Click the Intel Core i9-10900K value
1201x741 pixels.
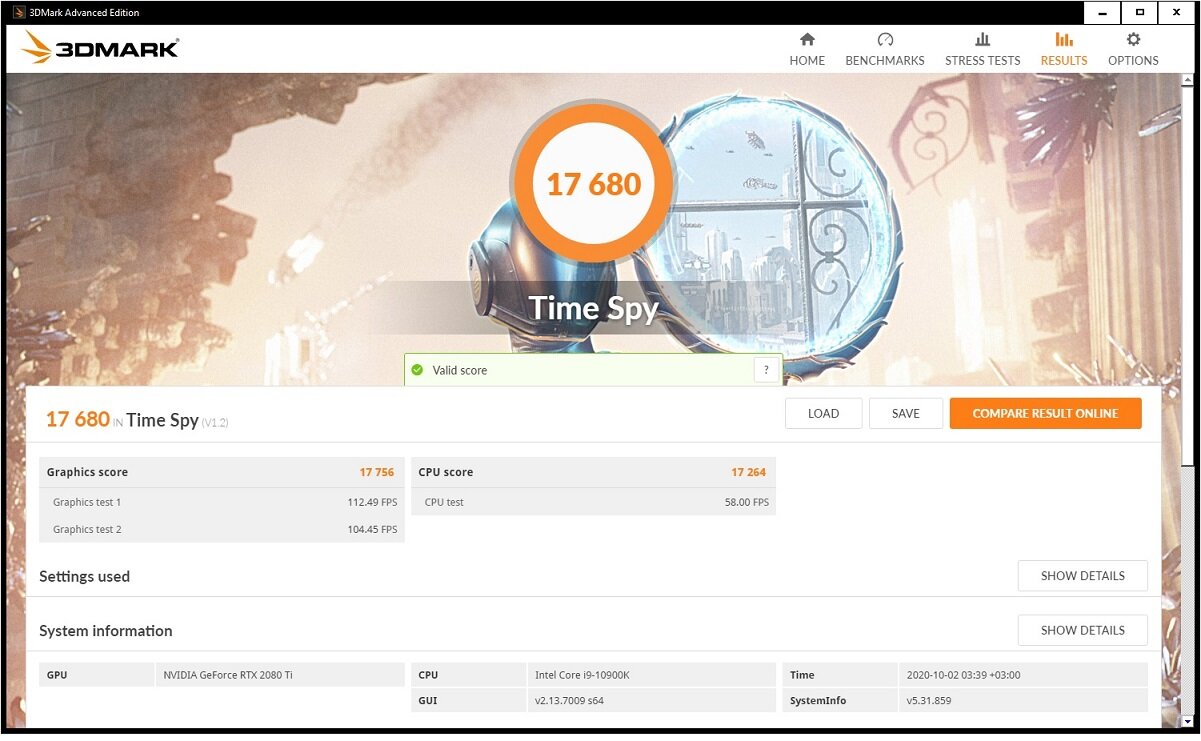584,675
